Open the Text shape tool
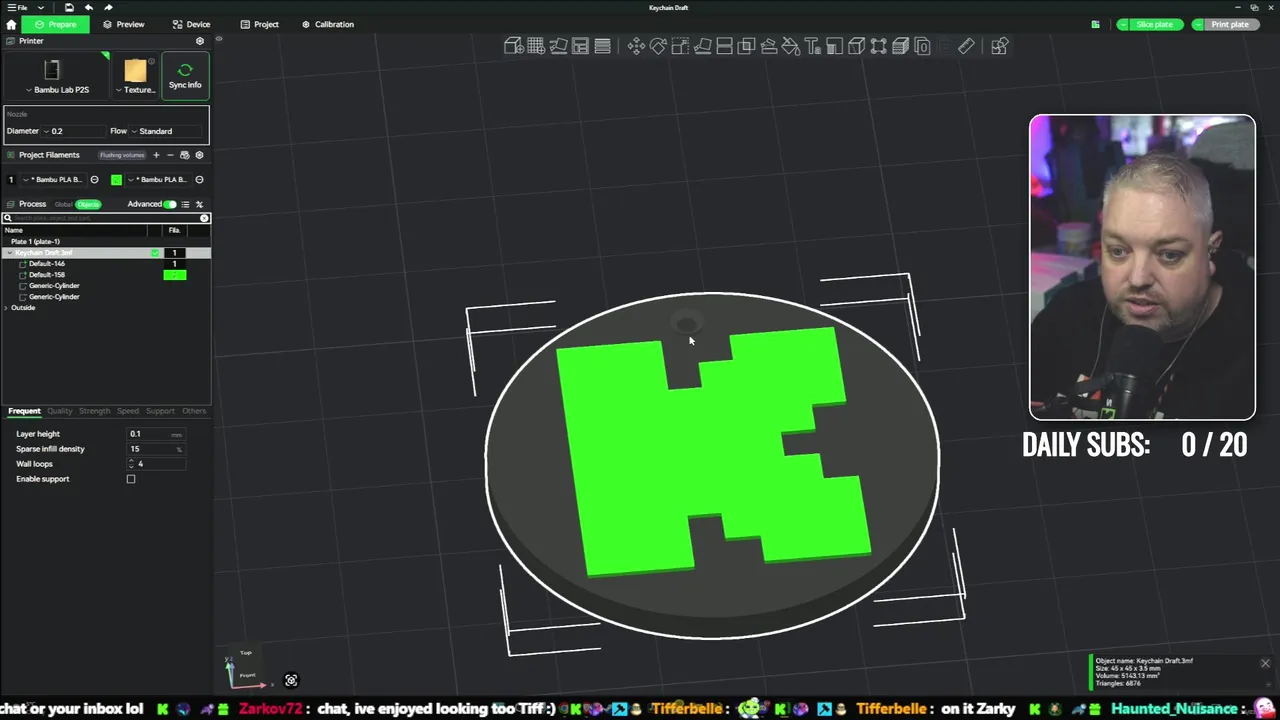This screenshot has height=720, width=1280. click(x=812, y=46)
